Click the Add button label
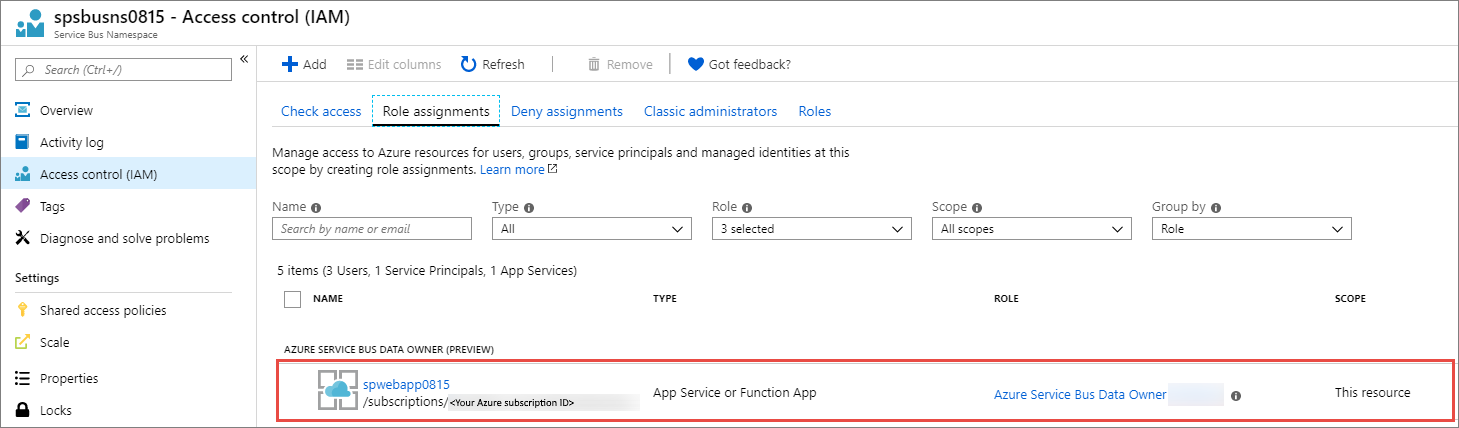Image resolution: width=1459 pixels, height=428 pixels. pyautogui.click(x=315, y=64)
